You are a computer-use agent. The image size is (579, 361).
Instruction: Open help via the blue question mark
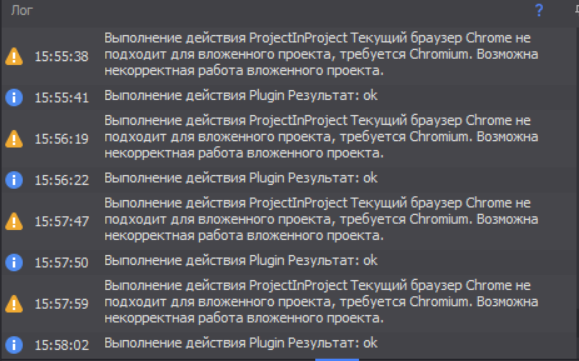coord(539,10)
